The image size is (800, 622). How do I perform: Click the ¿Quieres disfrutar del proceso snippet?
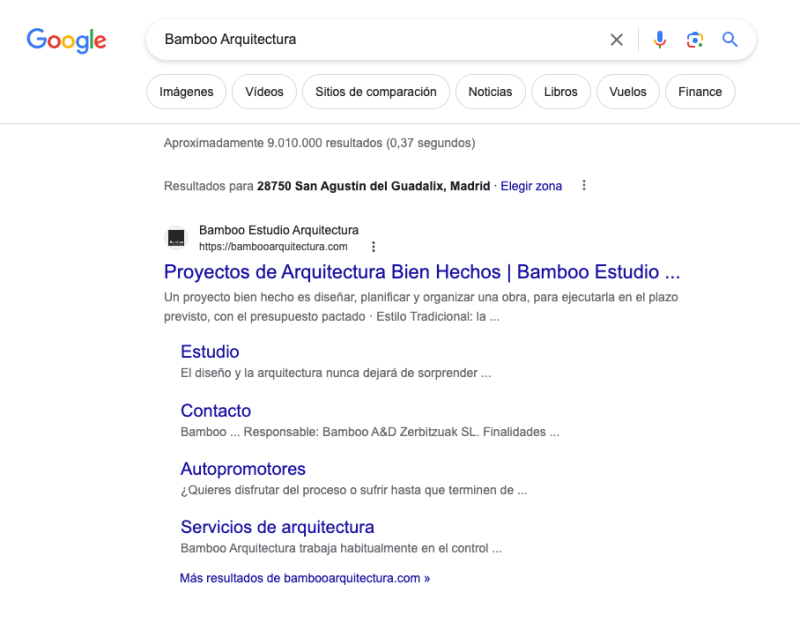pyautogui.click(x=354, y=490)
